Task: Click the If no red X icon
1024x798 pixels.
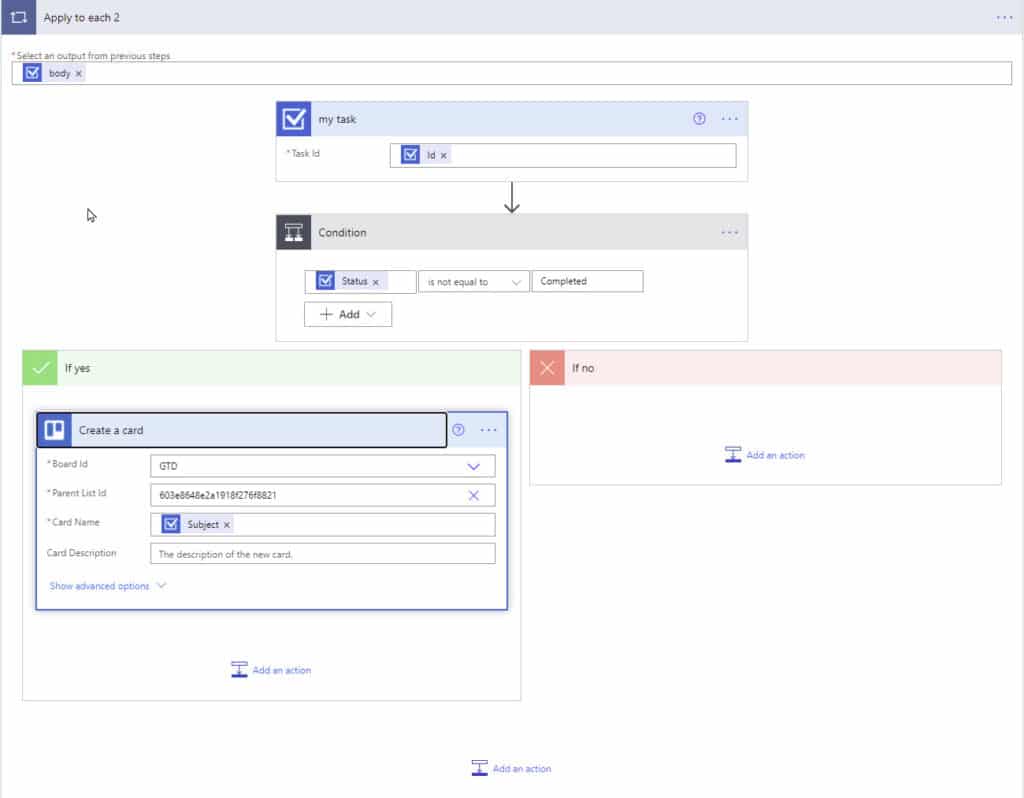Action: pyautogui.click(x=547, y=368)
